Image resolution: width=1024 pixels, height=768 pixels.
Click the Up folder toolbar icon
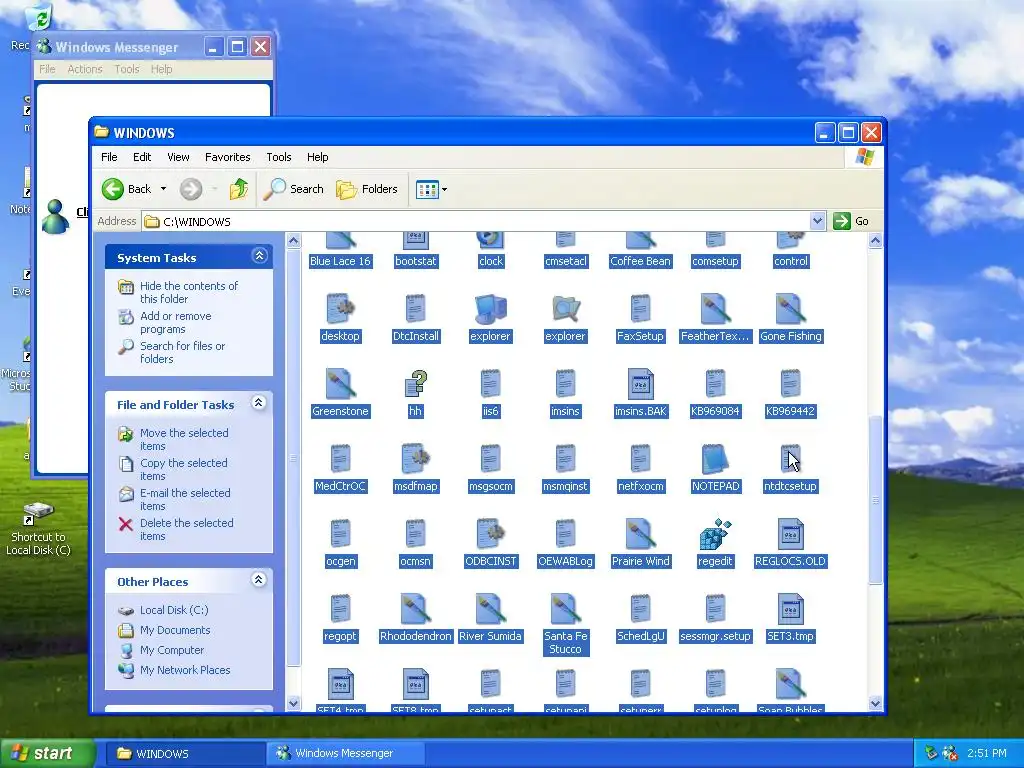click(238, 189)
